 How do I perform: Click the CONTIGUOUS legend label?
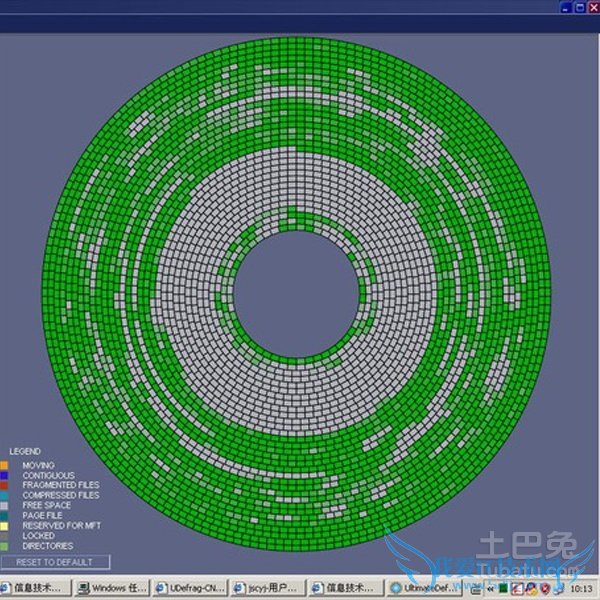point(49,476)
